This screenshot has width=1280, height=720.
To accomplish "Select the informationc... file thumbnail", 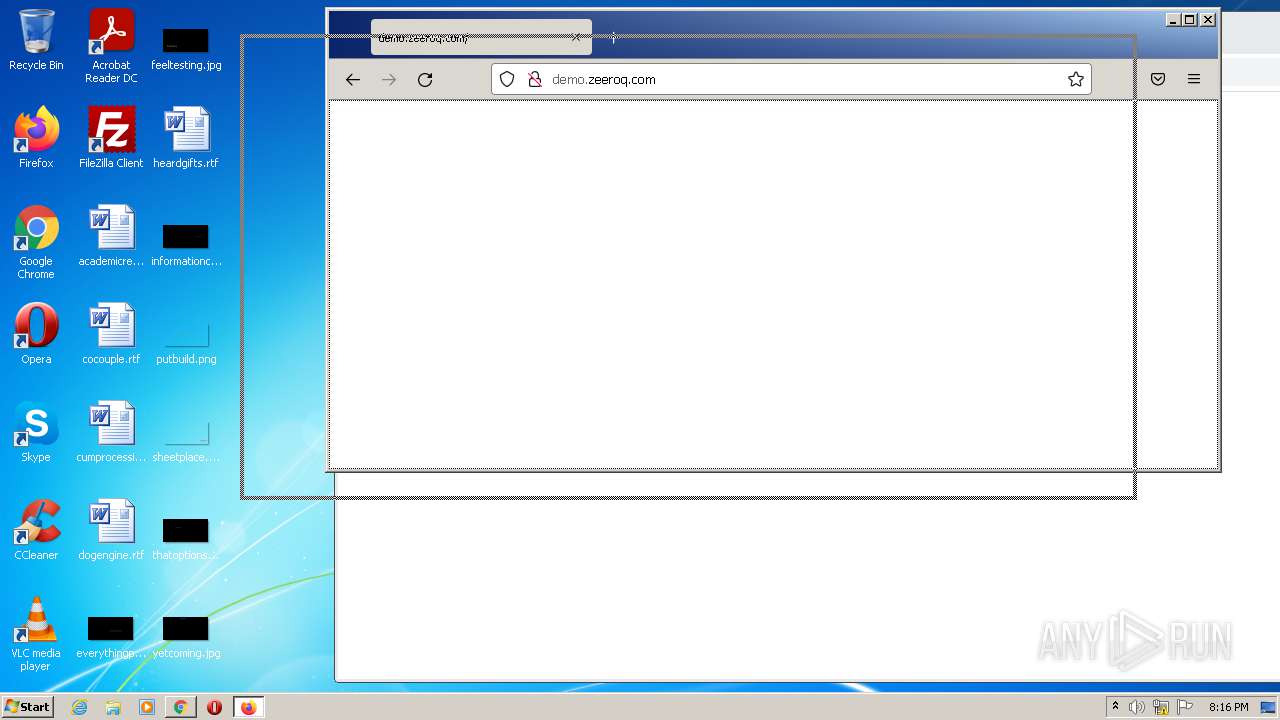I will tap(186, 245).
